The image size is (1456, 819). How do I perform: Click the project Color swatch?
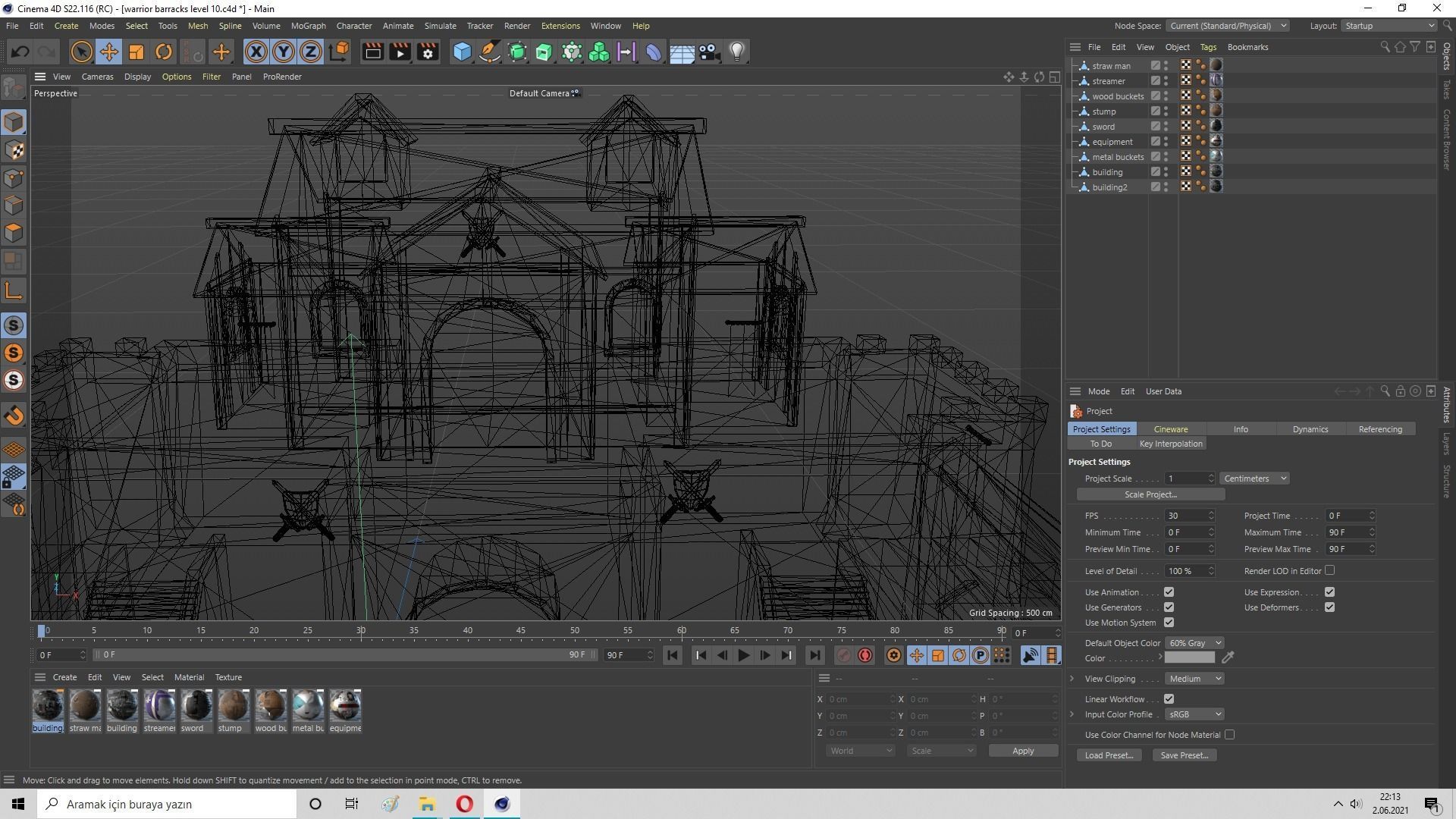(x=1189, y=657)
